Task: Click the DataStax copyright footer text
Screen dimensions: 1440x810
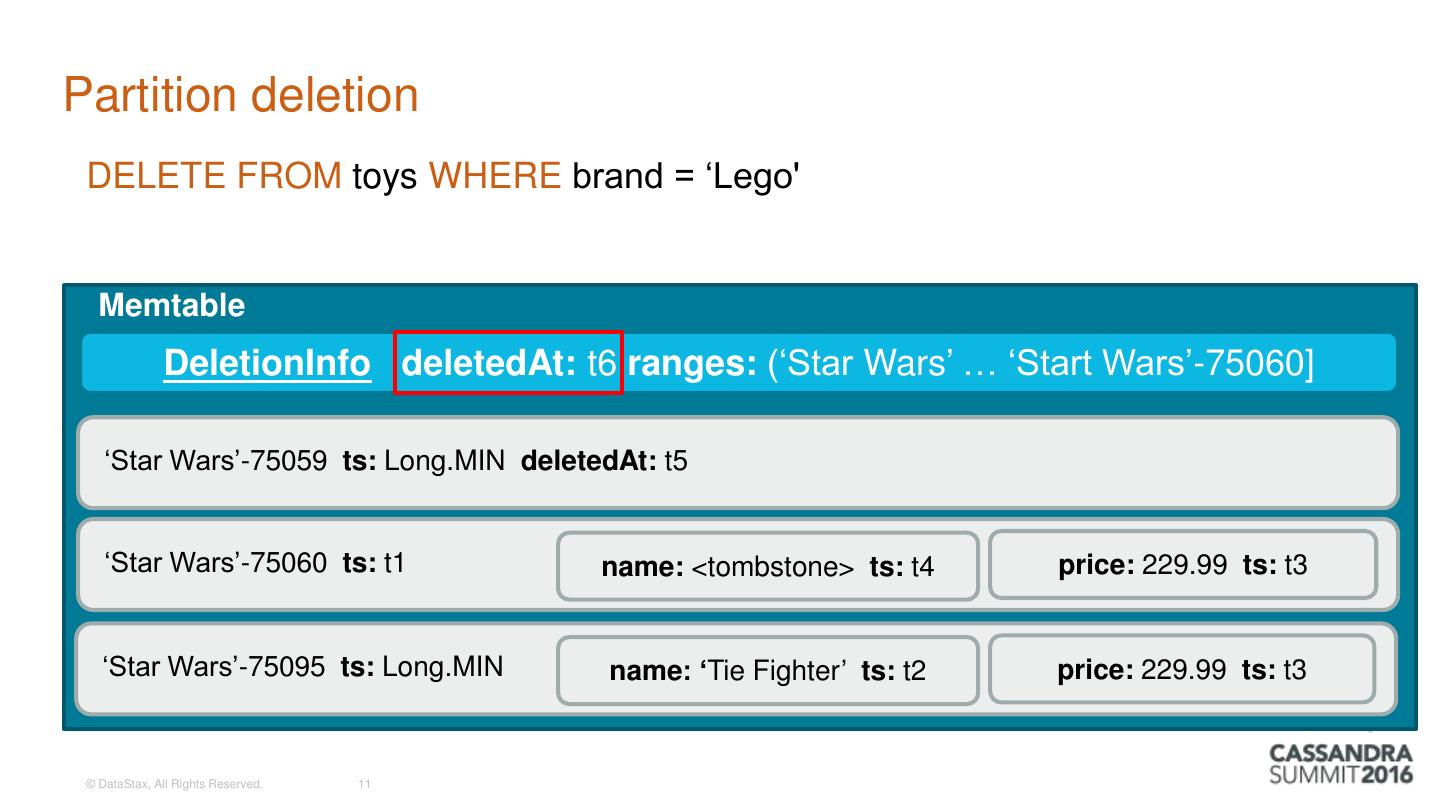Action: point(174,785)
